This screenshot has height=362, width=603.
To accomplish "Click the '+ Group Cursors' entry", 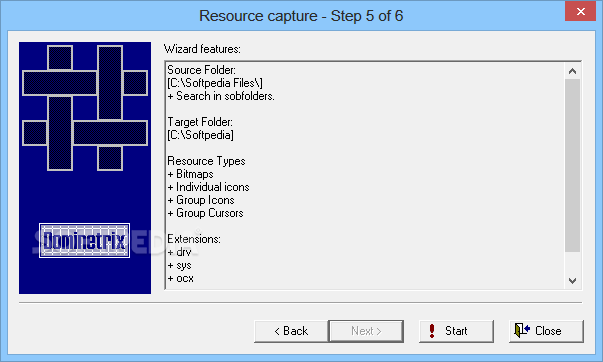I will (205, 213).
